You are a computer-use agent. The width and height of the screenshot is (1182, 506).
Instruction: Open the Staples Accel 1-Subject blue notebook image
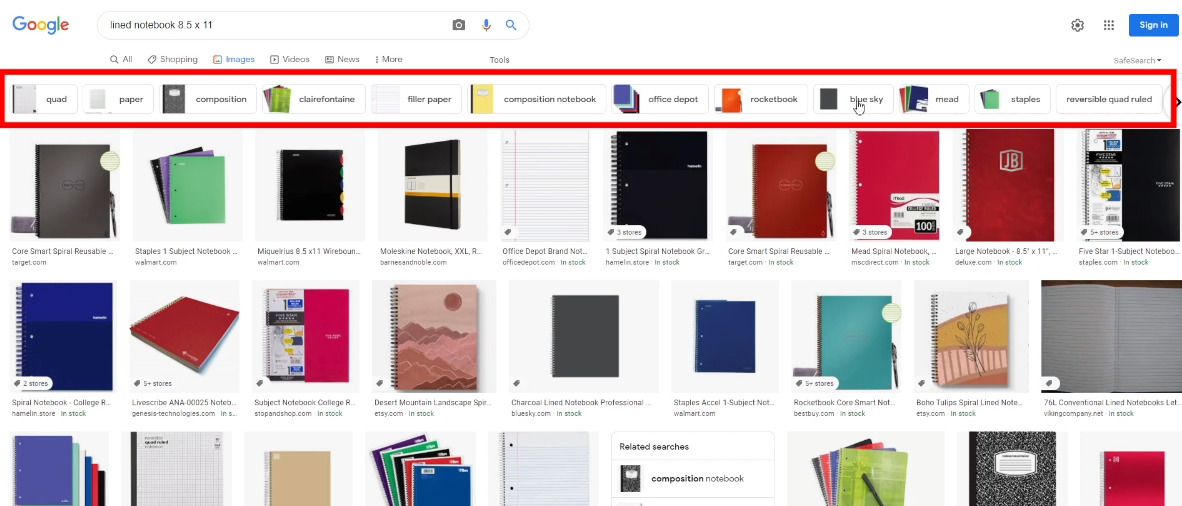724,336
